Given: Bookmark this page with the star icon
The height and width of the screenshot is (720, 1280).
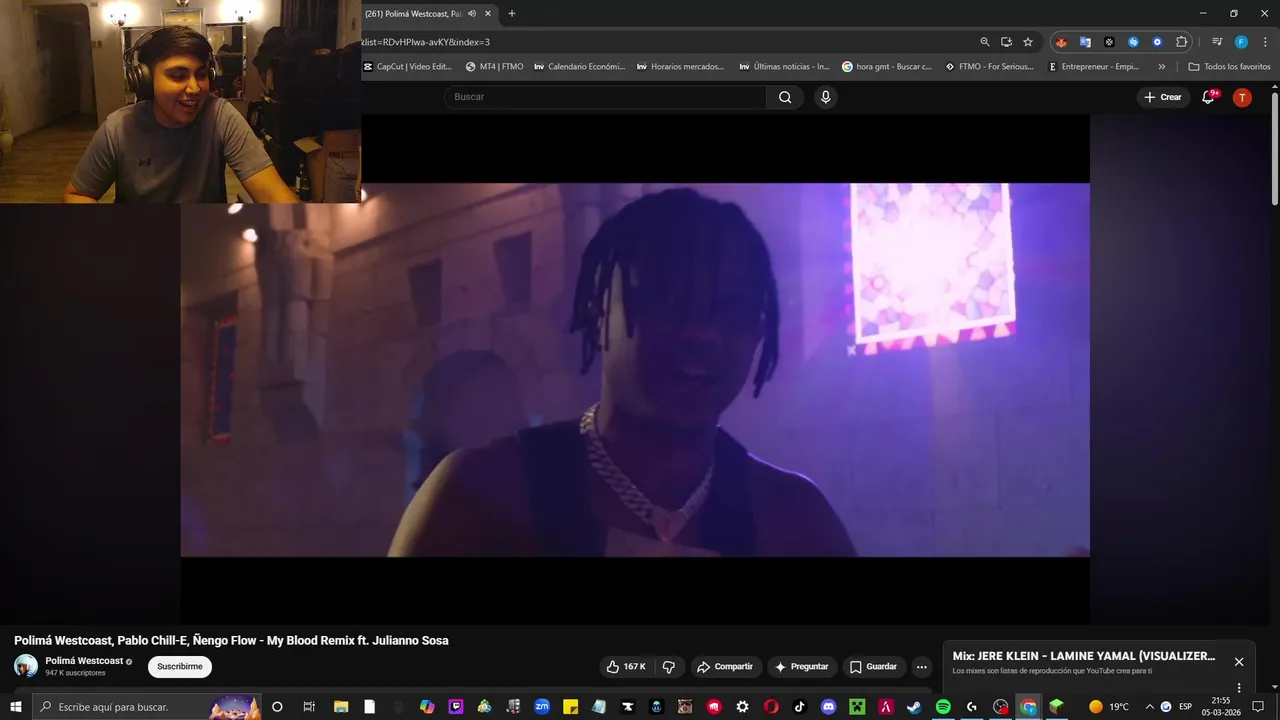Looking at the screenshot, I should 1027,42.
